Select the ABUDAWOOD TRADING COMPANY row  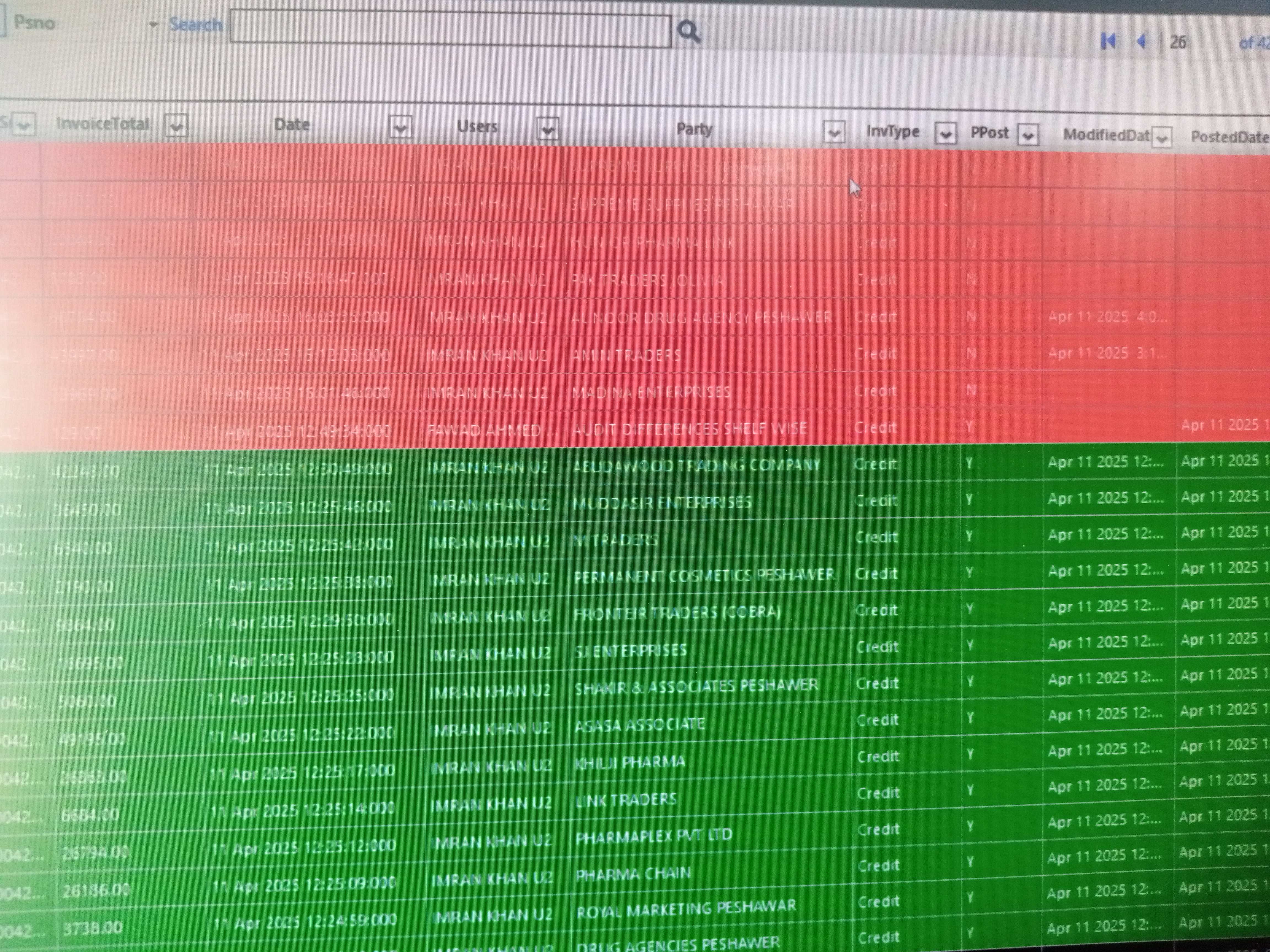696,465
